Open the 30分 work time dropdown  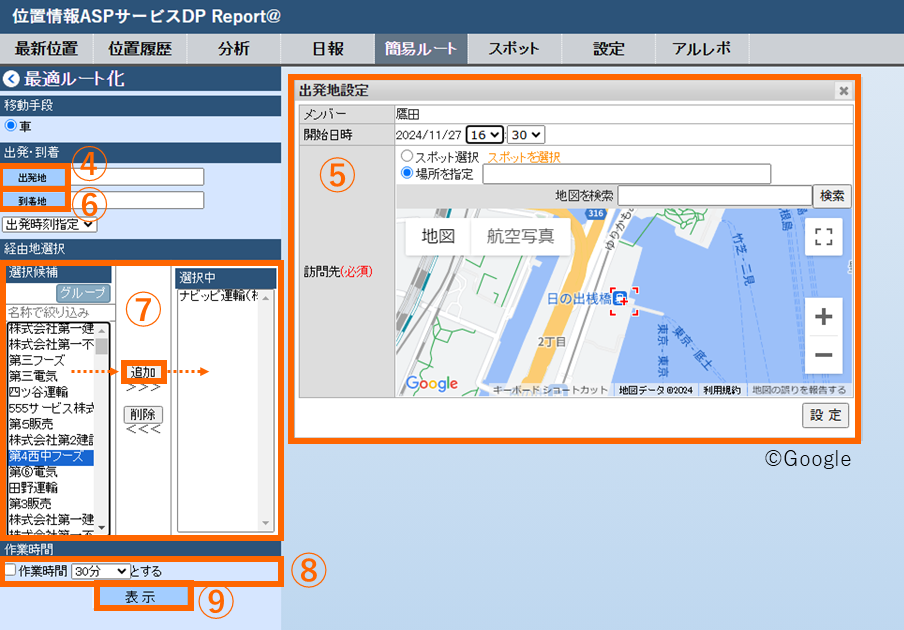(101, 571)
